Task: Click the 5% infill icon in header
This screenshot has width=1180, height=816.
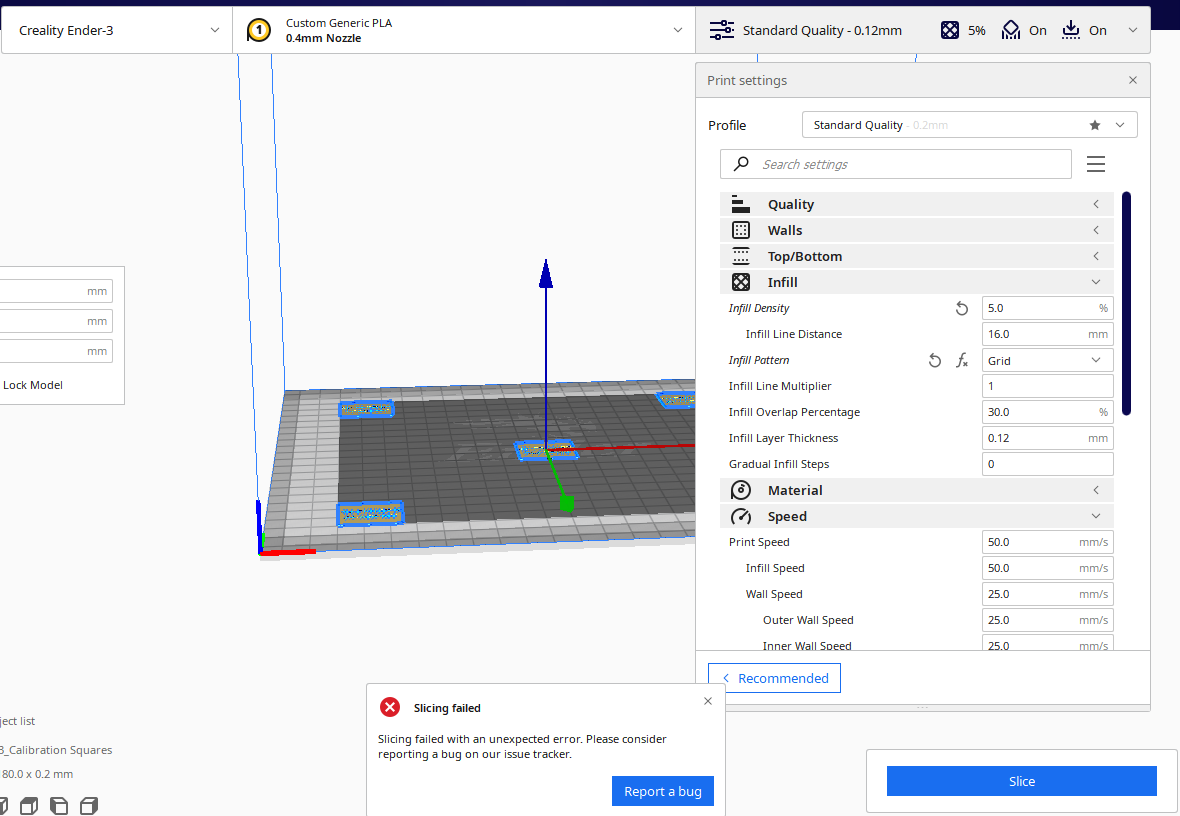Action: coord(950,30)
